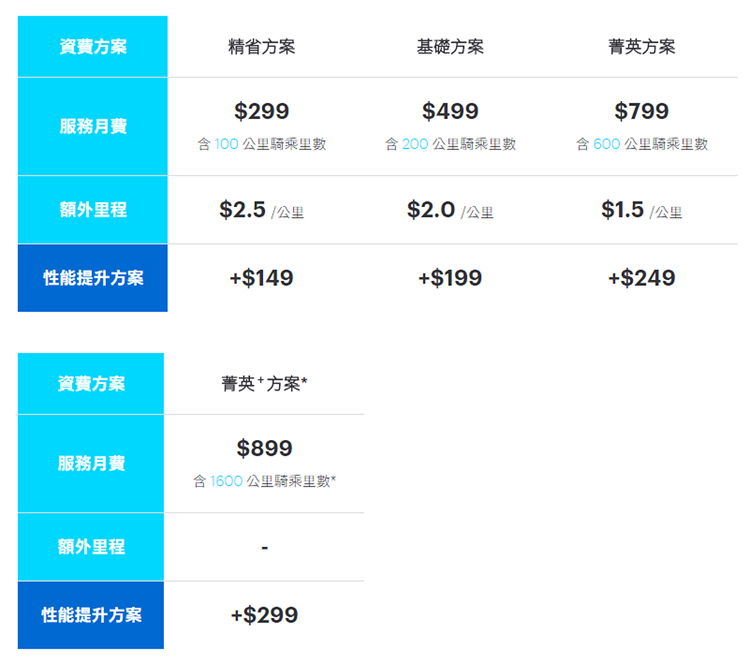
Task: Click the 精省方案 plan header
Action: click(x=261, y=47)
